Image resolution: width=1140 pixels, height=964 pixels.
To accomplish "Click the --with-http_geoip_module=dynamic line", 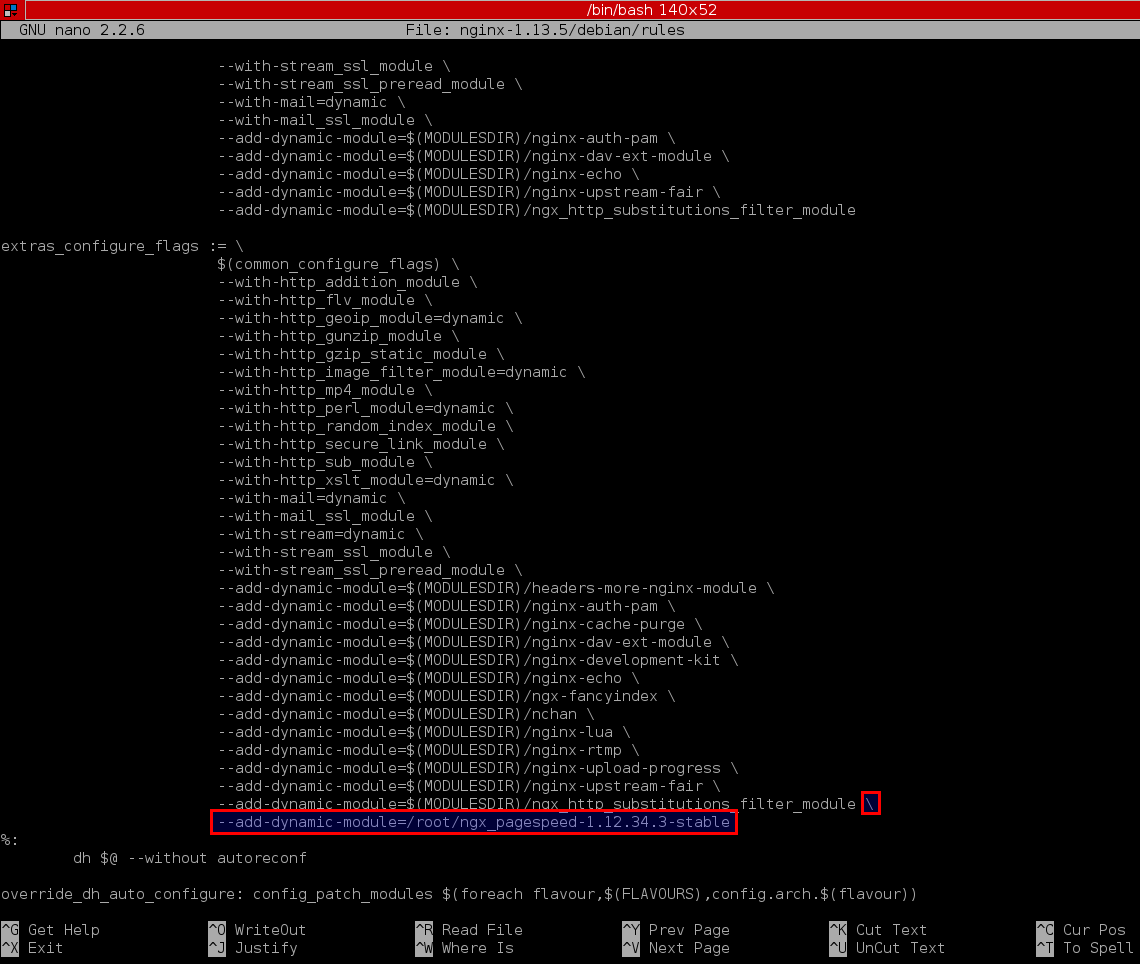I will pyautogui.click(x=370, y=318).
